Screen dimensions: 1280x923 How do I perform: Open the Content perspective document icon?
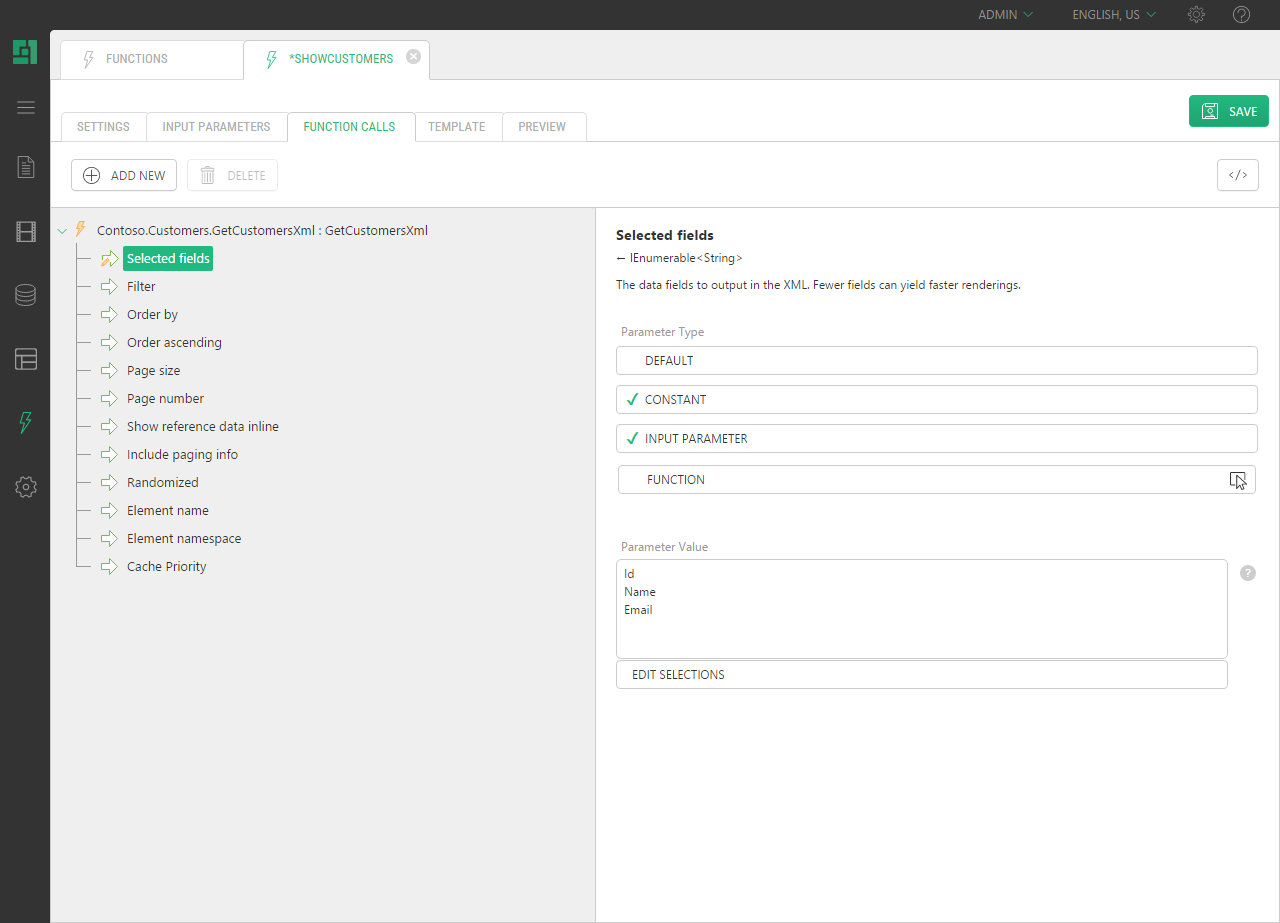tap(26, 167)
